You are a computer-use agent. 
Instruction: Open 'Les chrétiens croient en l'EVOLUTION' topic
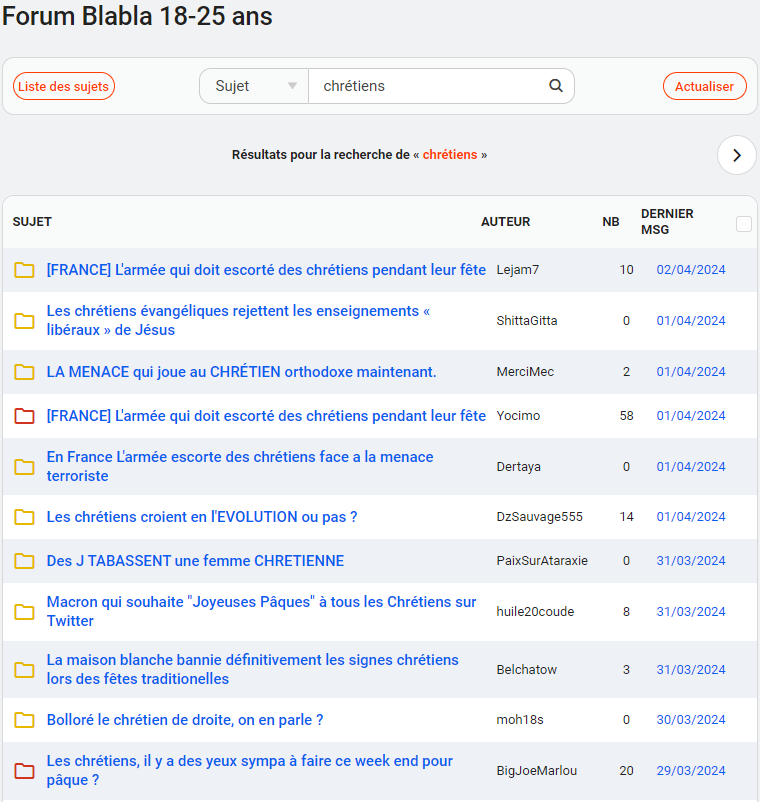coord(202,517)
